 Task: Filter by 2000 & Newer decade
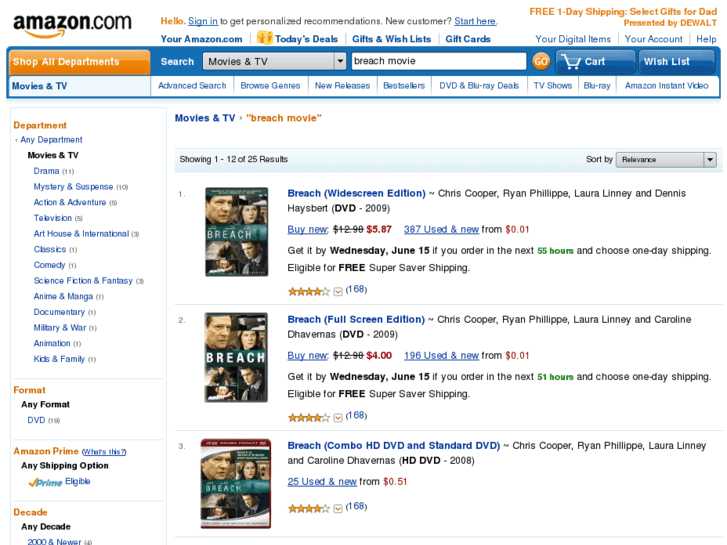[54, 541]
